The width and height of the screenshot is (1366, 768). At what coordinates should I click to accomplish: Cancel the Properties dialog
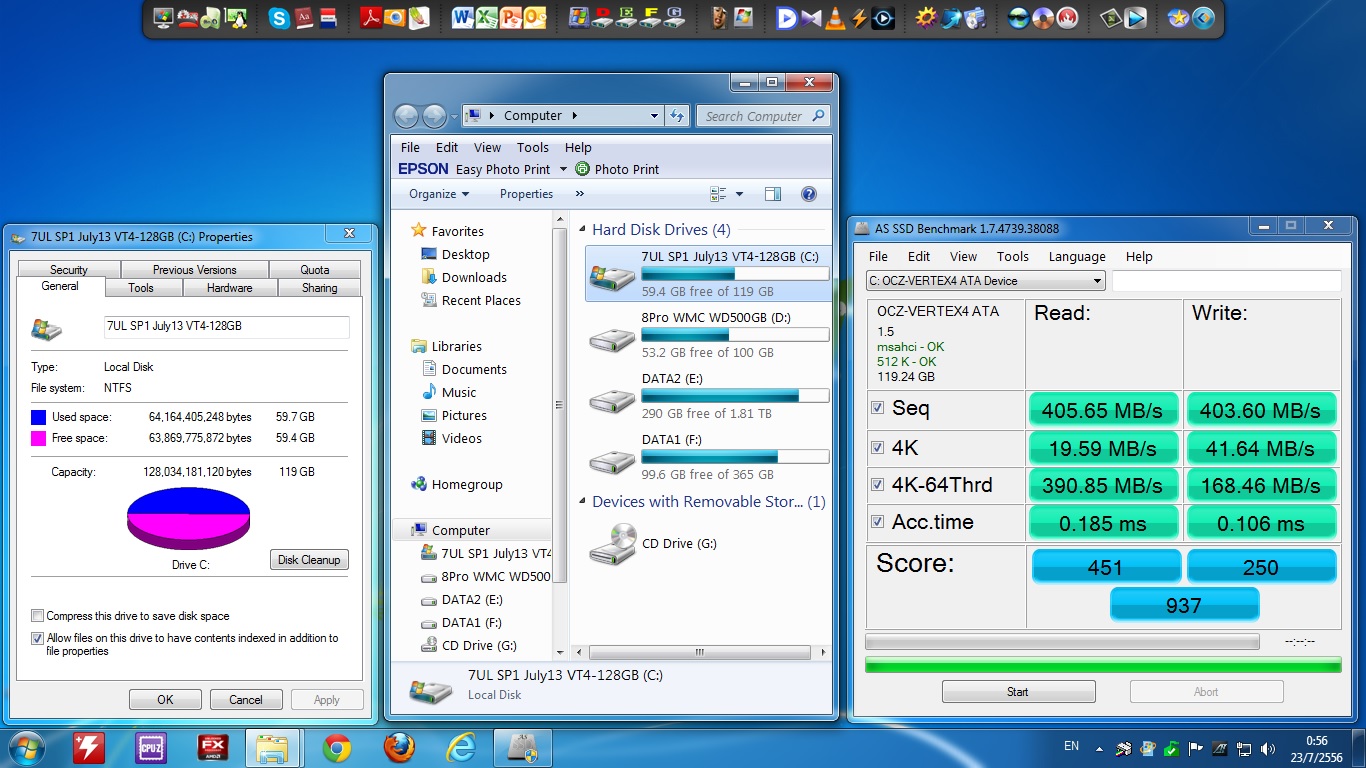coord(245,700)
